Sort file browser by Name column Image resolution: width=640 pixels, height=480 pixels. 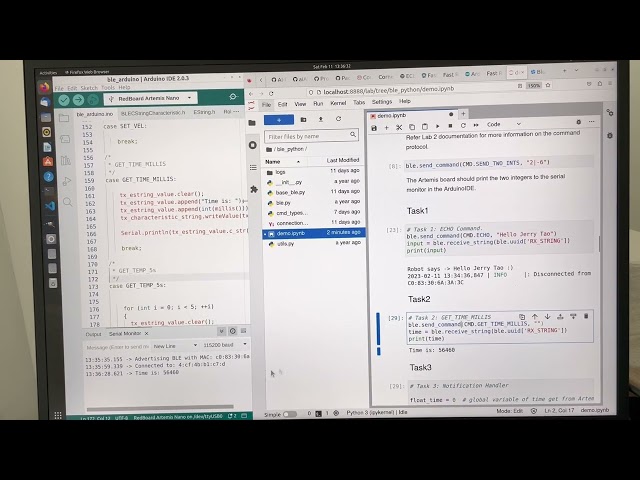pos(282,162)
